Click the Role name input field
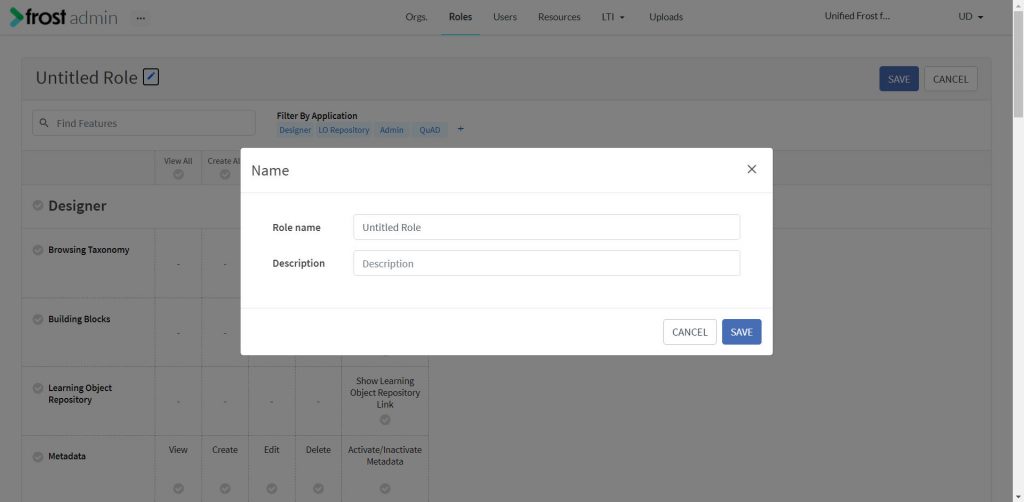 [x=547, y=227]
